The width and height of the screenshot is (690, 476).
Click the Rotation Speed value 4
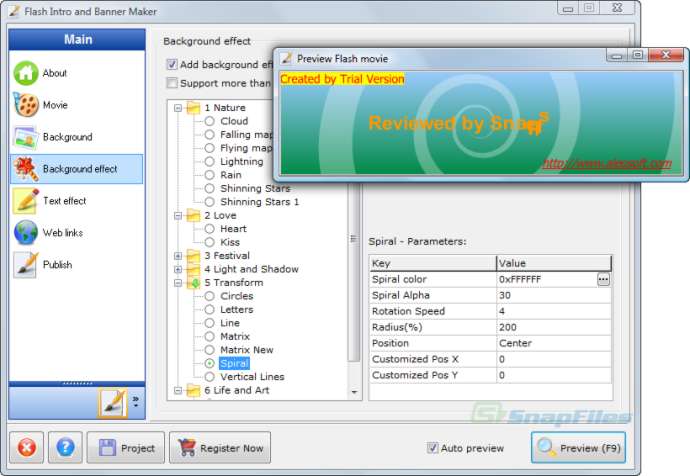point(502,311)
